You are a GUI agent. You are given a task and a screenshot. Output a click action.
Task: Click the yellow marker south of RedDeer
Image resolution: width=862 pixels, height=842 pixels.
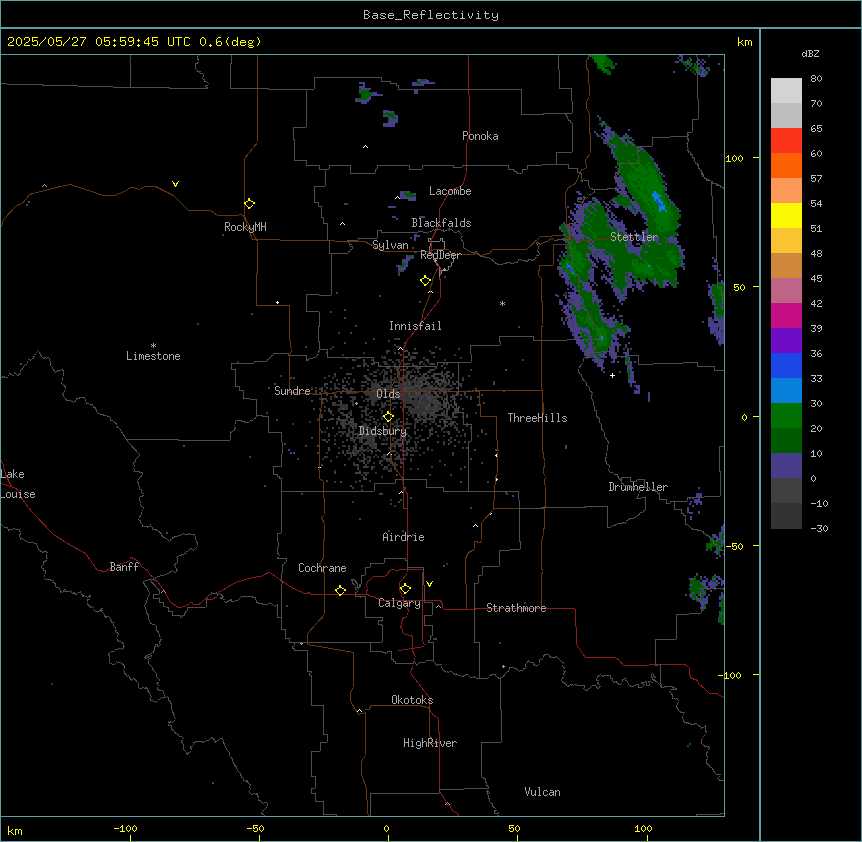(x=425, y=281)
